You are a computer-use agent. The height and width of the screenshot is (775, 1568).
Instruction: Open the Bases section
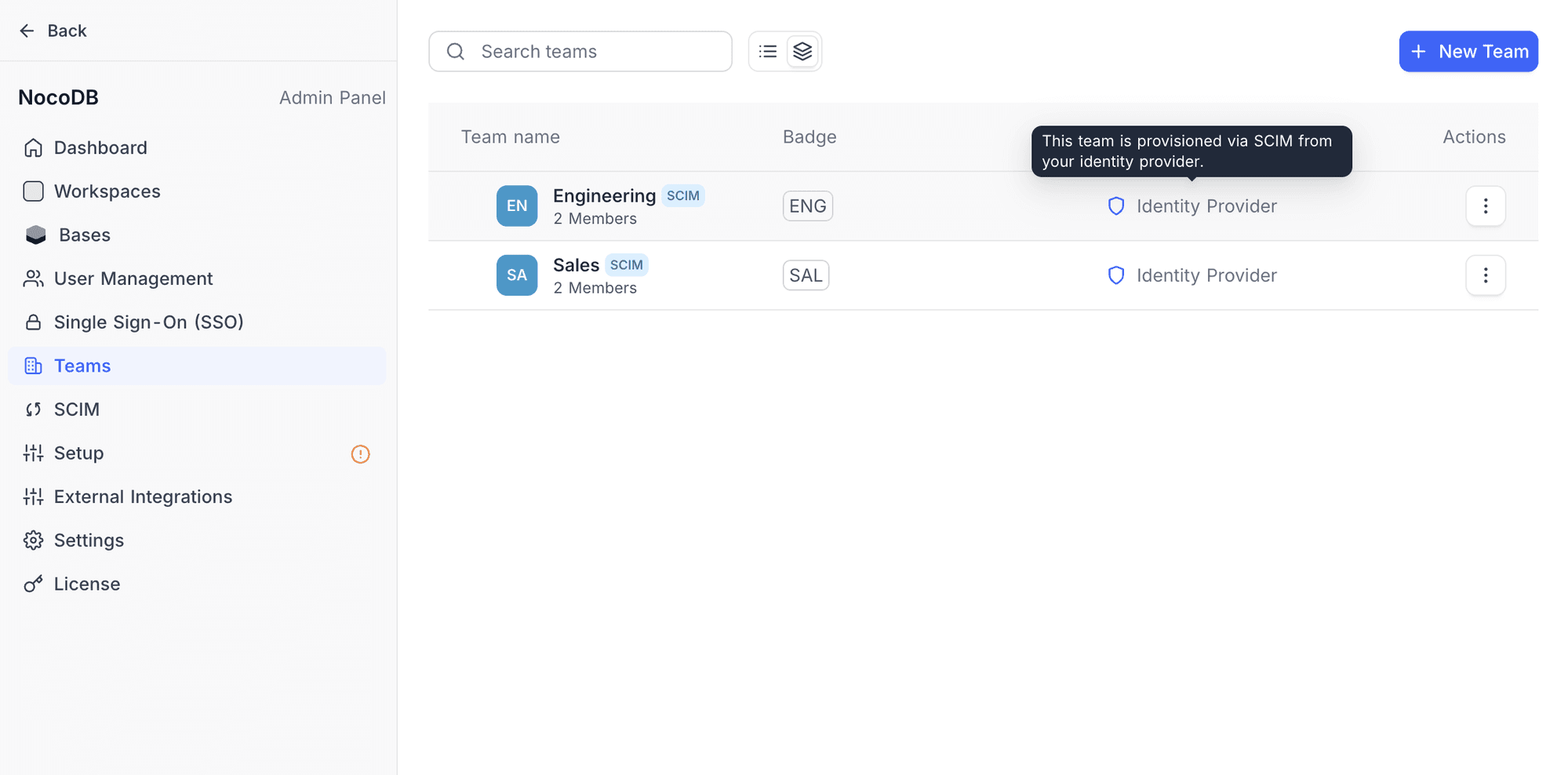[83, 235]
